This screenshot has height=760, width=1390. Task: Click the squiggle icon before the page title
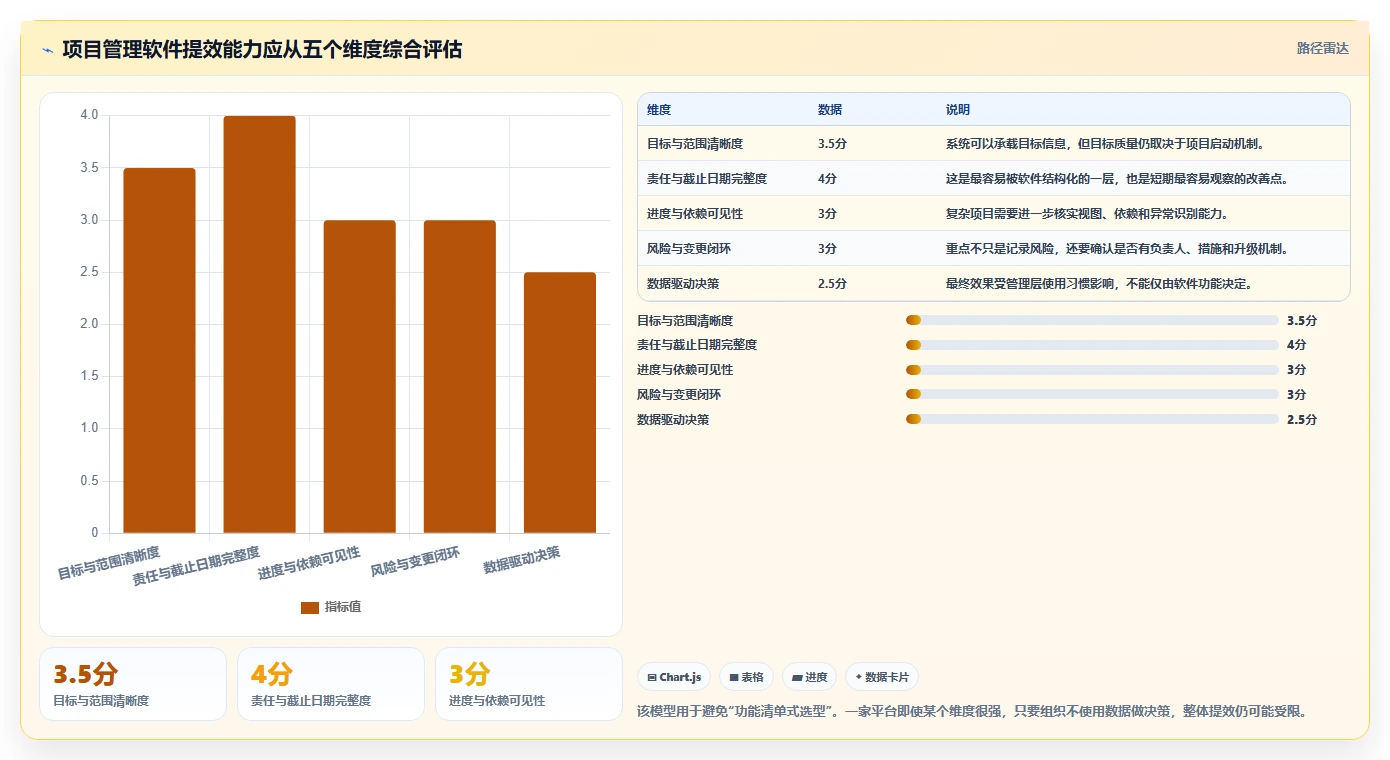[47, 50]
